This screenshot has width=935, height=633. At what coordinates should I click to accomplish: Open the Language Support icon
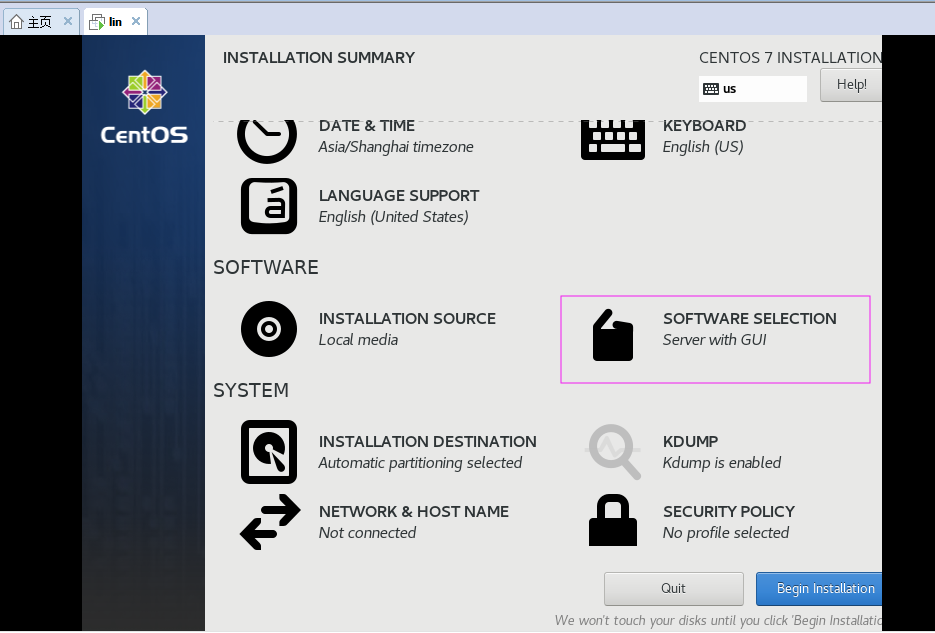pyautogui.click(x=269, y=206)
